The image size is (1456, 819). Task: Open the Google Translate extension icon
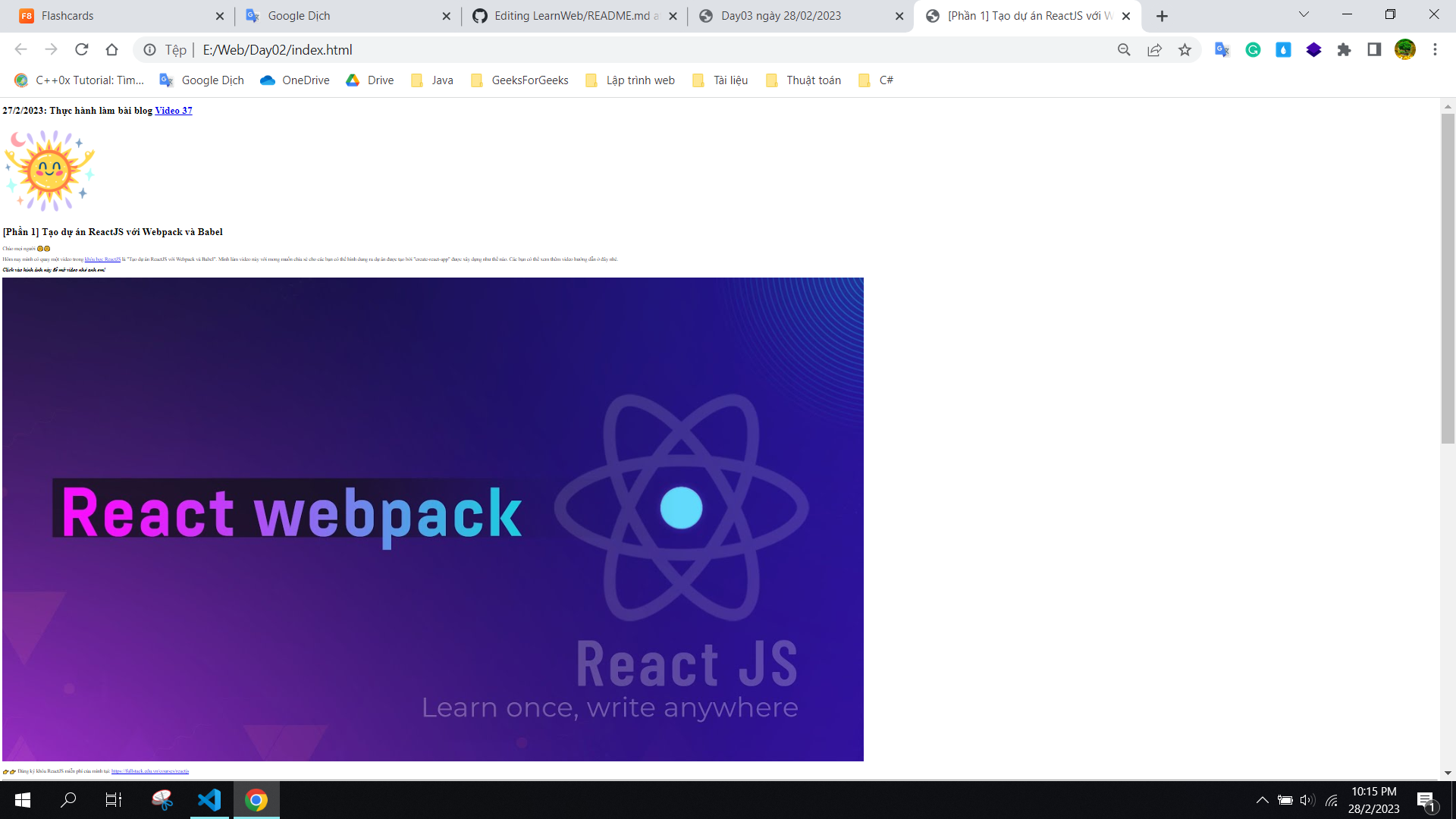[1222, 49]
